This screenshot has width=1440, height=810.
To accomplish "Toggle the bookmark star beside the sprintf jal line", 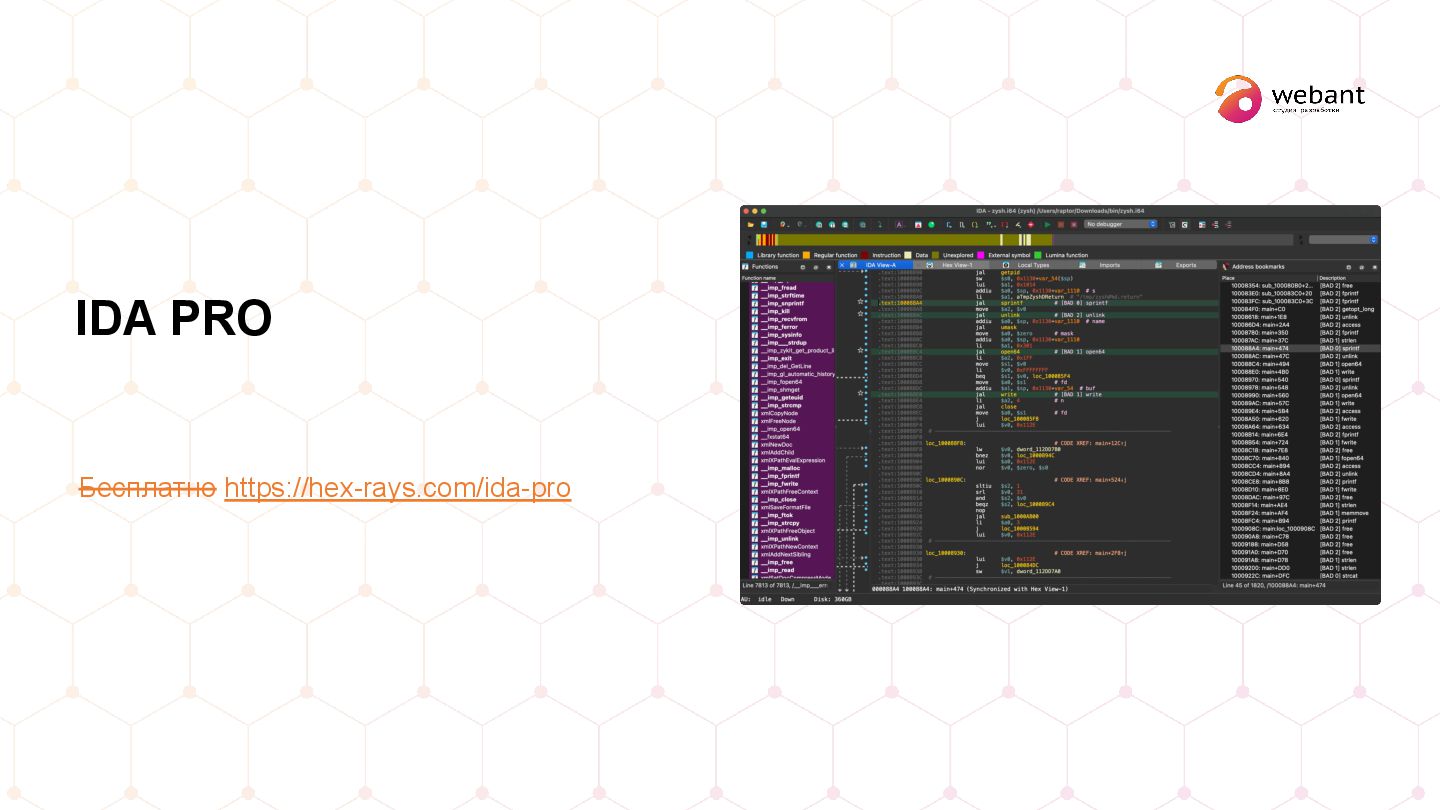I will click(x=860, y=300).
